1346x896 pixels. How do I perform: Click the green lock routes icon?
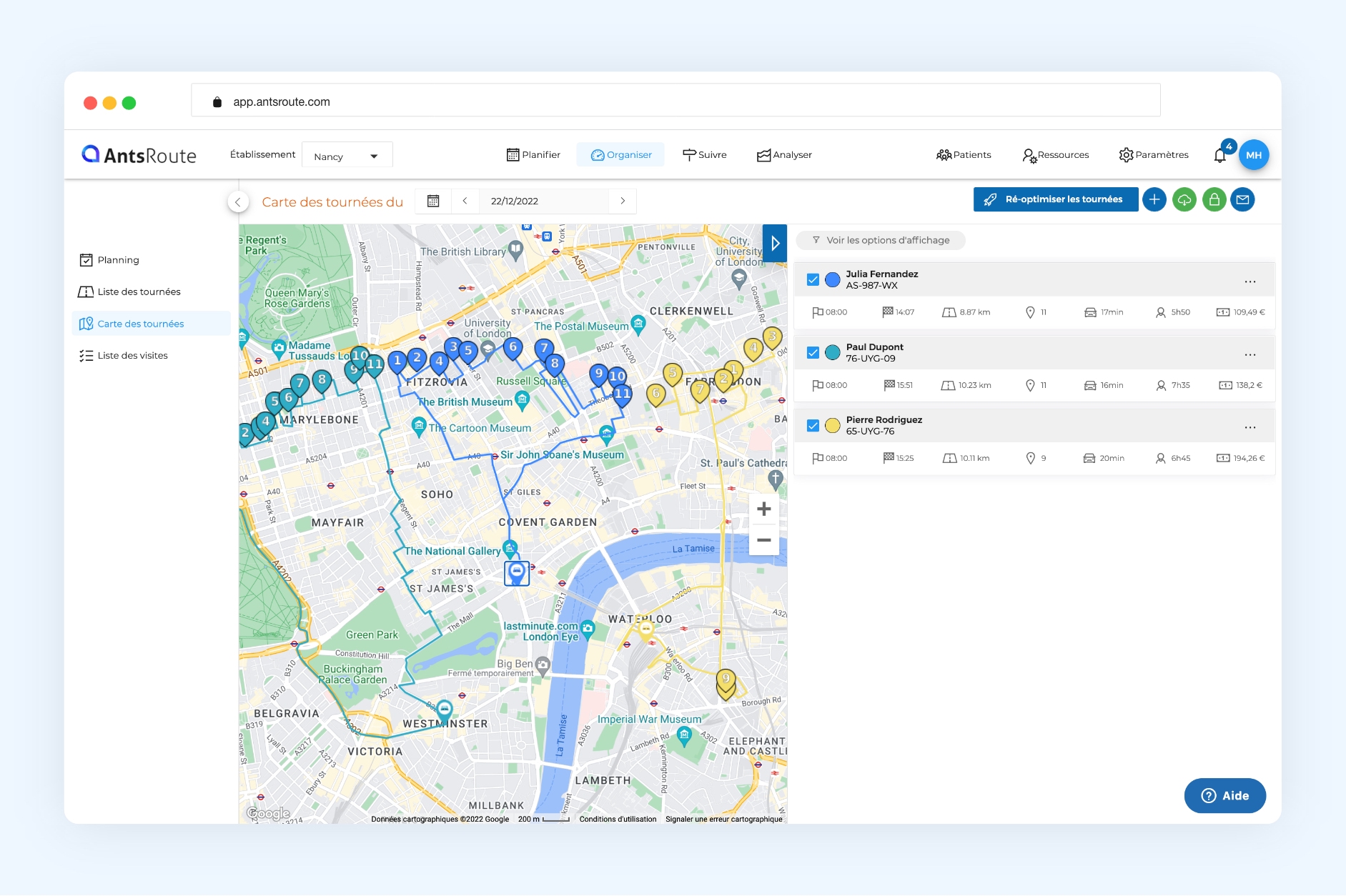click(x=1214, y=199)
